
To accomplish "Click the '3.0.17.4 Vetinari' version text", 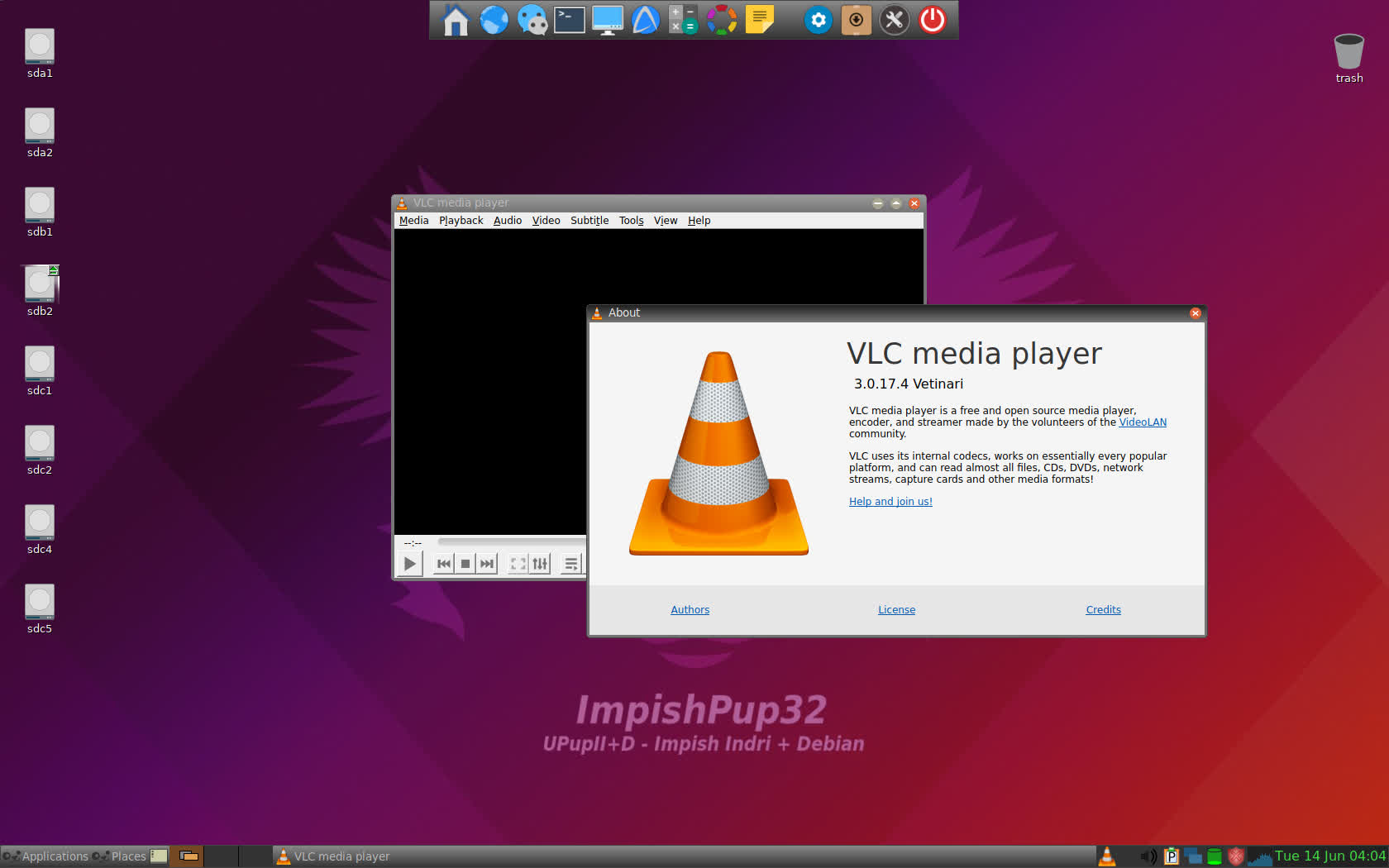I will click(909, 384).
